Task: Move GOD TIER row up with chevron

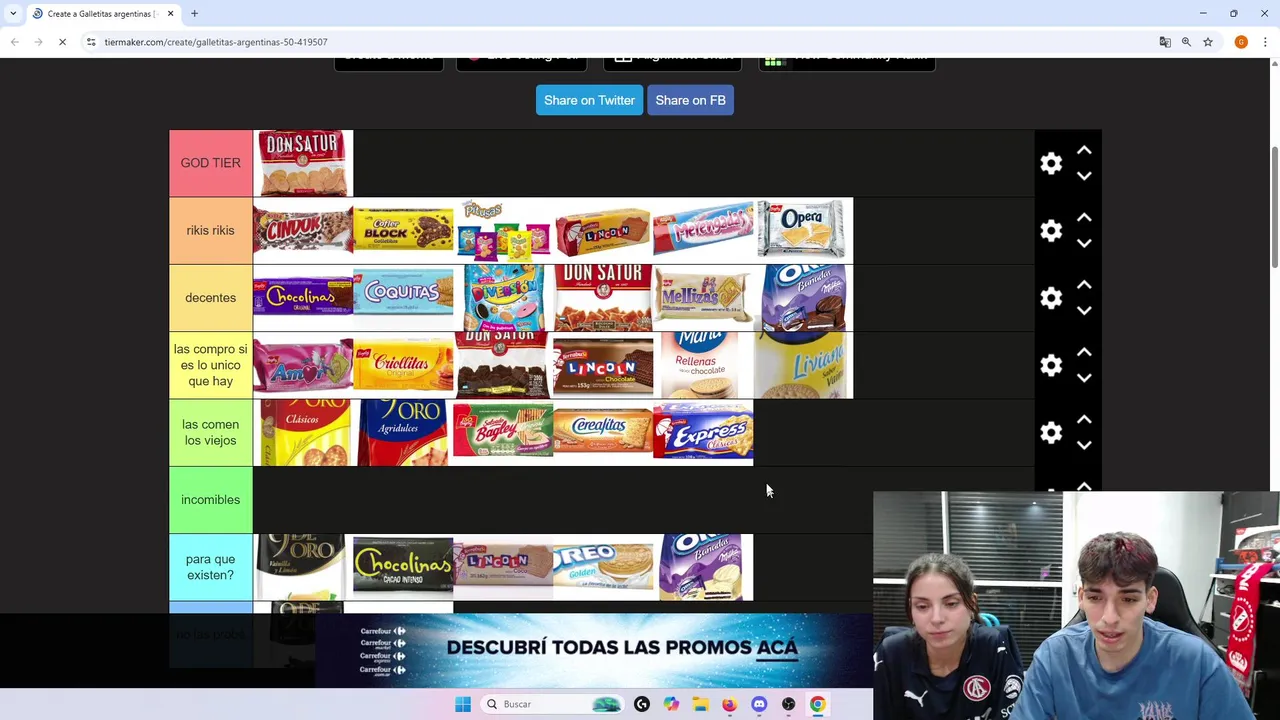Action: (1084, 150)
